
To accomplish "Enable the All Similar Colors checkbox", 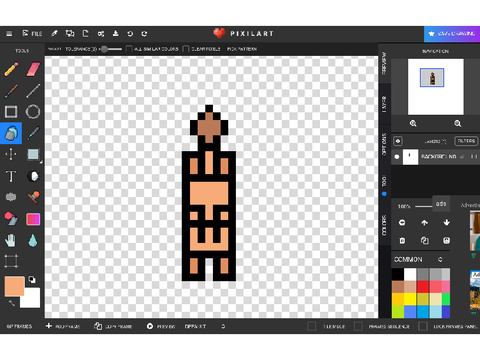I will [129, 49].
